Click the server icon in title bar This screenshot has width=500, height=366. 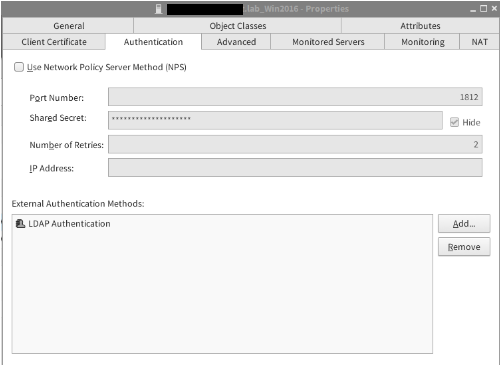coord(159,9)
